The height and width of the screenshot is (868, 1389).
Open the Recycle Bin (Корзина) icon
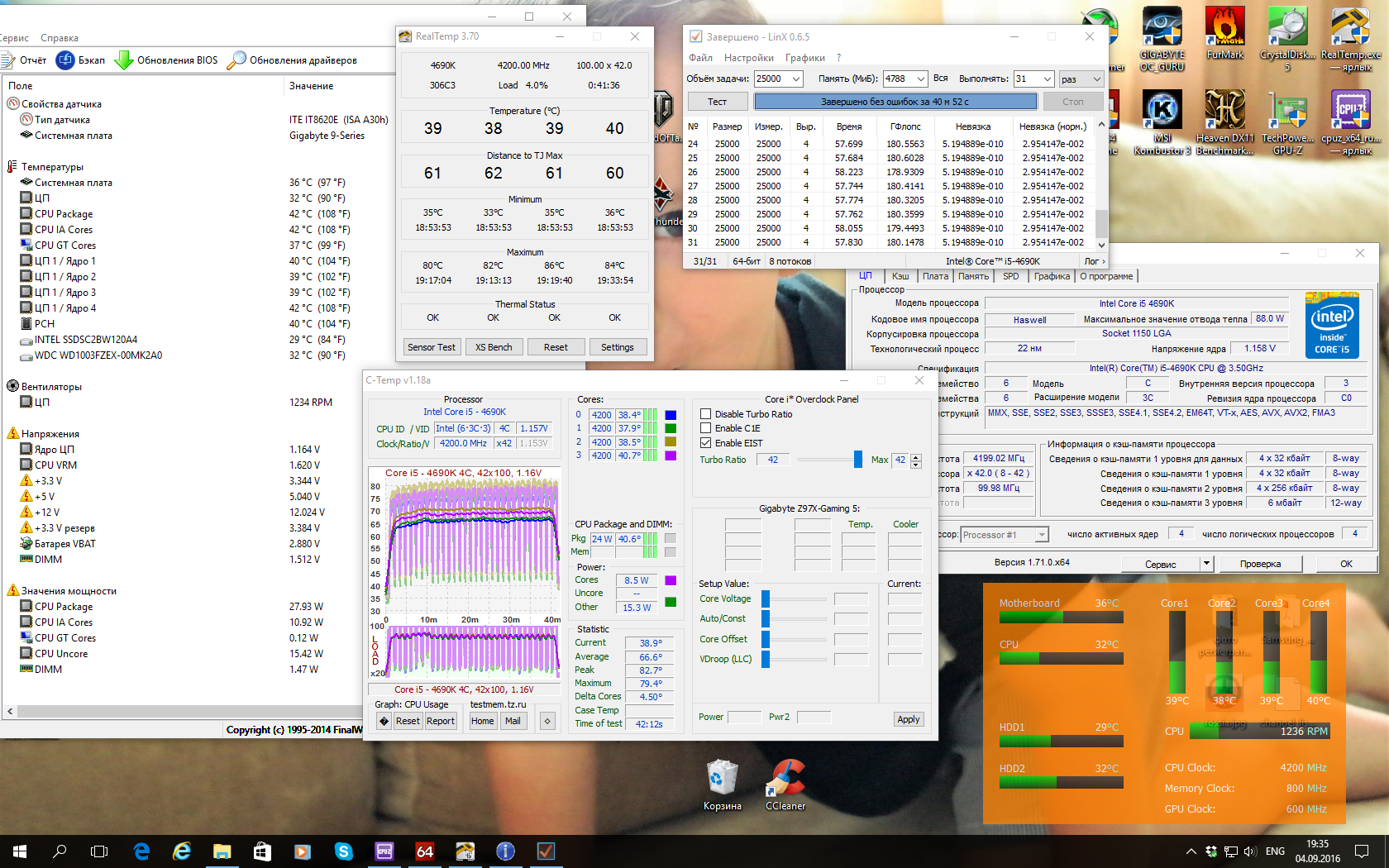(x=722, y=785)
